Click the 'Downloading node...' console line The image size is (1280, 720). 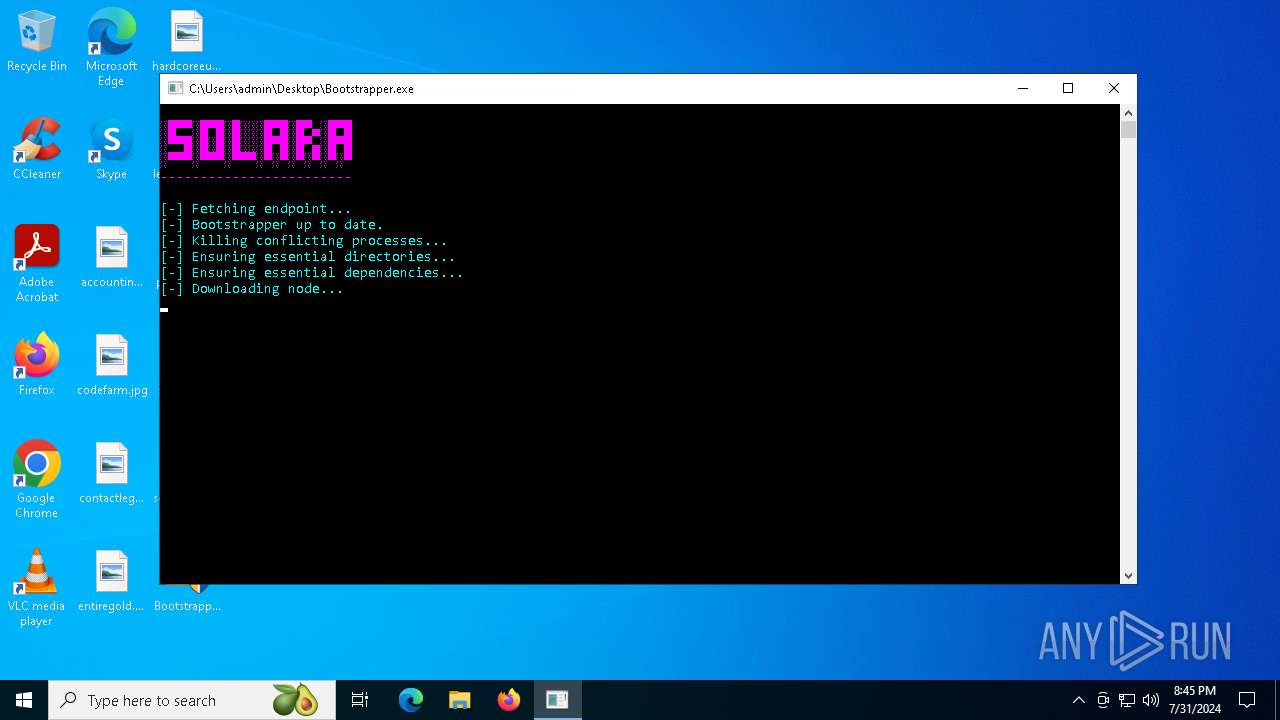point(252,289)
